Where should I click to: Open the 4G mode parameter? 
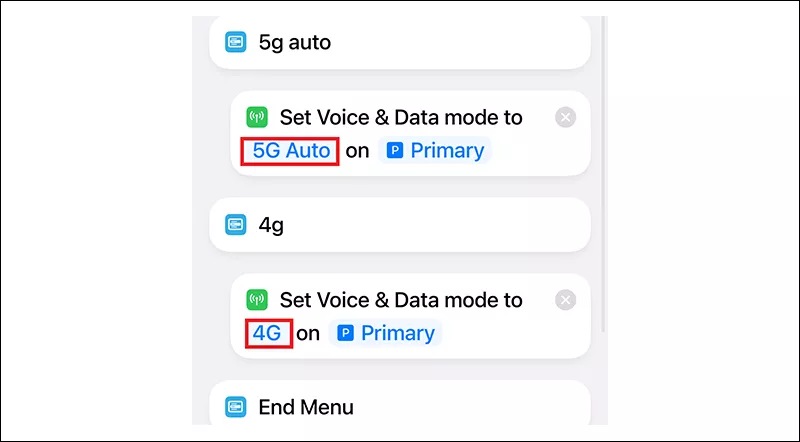(x=267, y=333)
